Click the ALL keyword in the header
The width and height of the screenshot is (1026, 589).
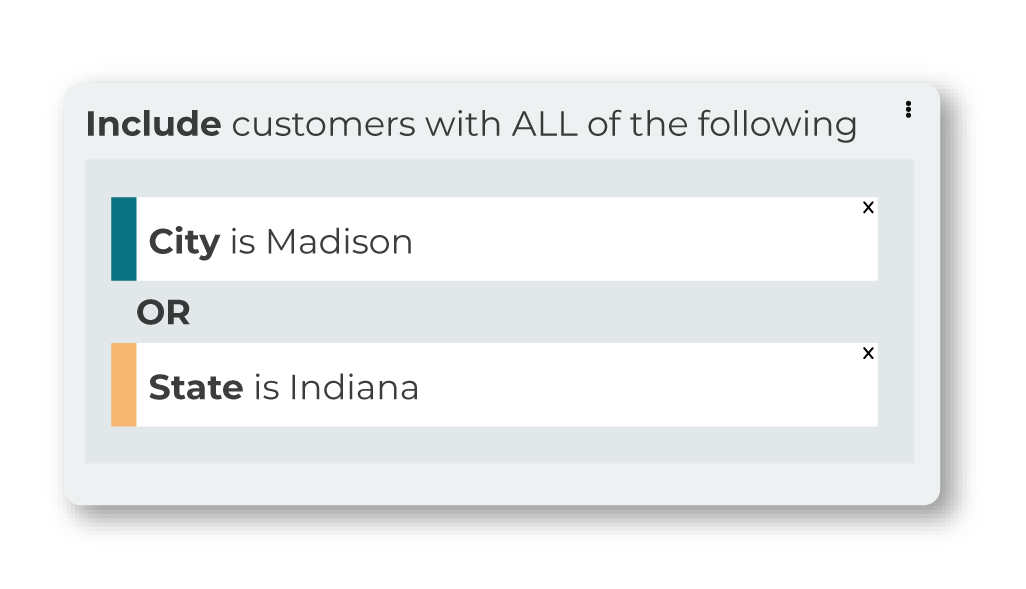pyautogui.click(x=544, y=124)
